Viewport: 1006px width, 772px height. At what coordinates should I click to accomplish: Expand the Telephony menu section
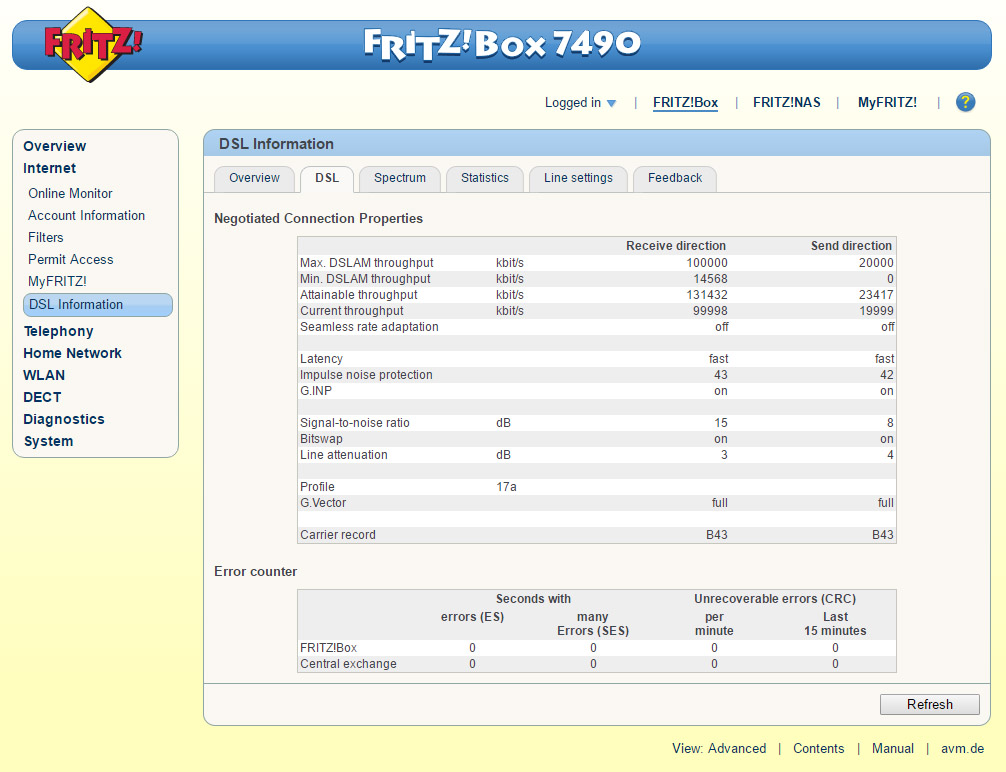[58, 331]
